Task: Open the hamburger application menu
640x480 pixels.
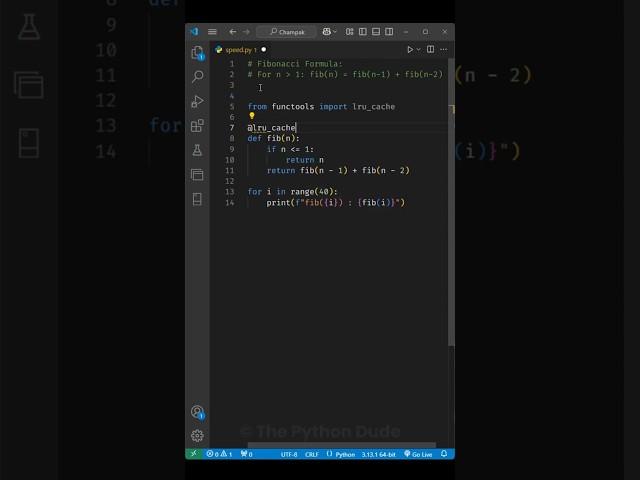Action: (212, 31)
